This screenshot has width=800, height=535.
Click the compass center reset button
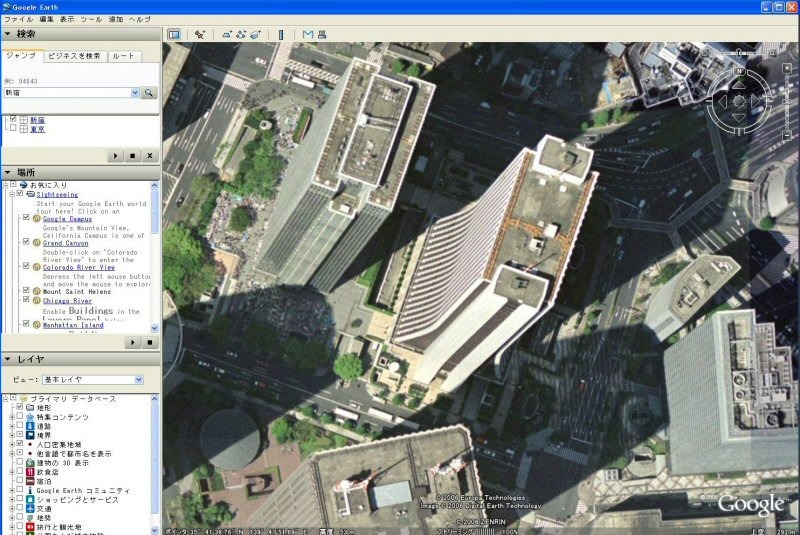click(739, 101)
